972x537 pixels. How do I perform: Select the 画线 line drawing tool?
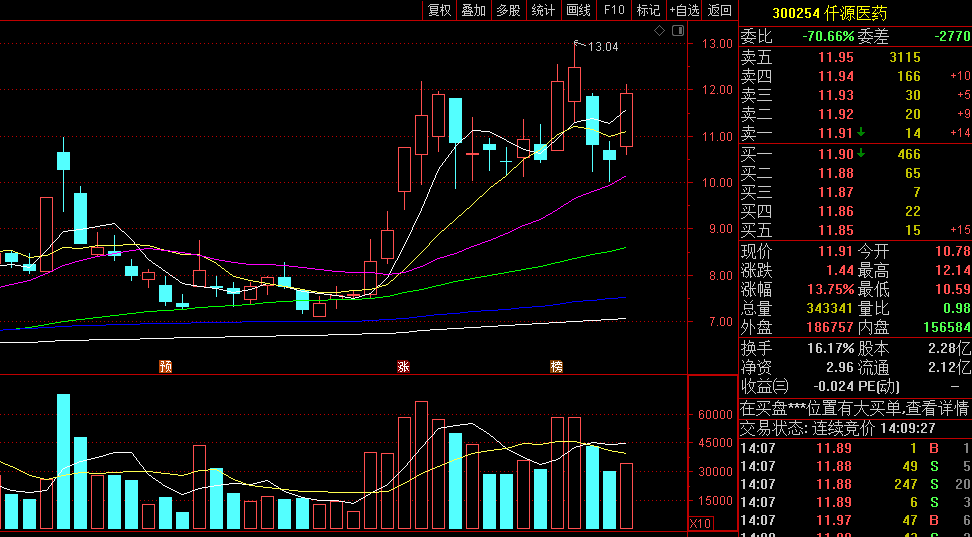[x=578, y=10]
